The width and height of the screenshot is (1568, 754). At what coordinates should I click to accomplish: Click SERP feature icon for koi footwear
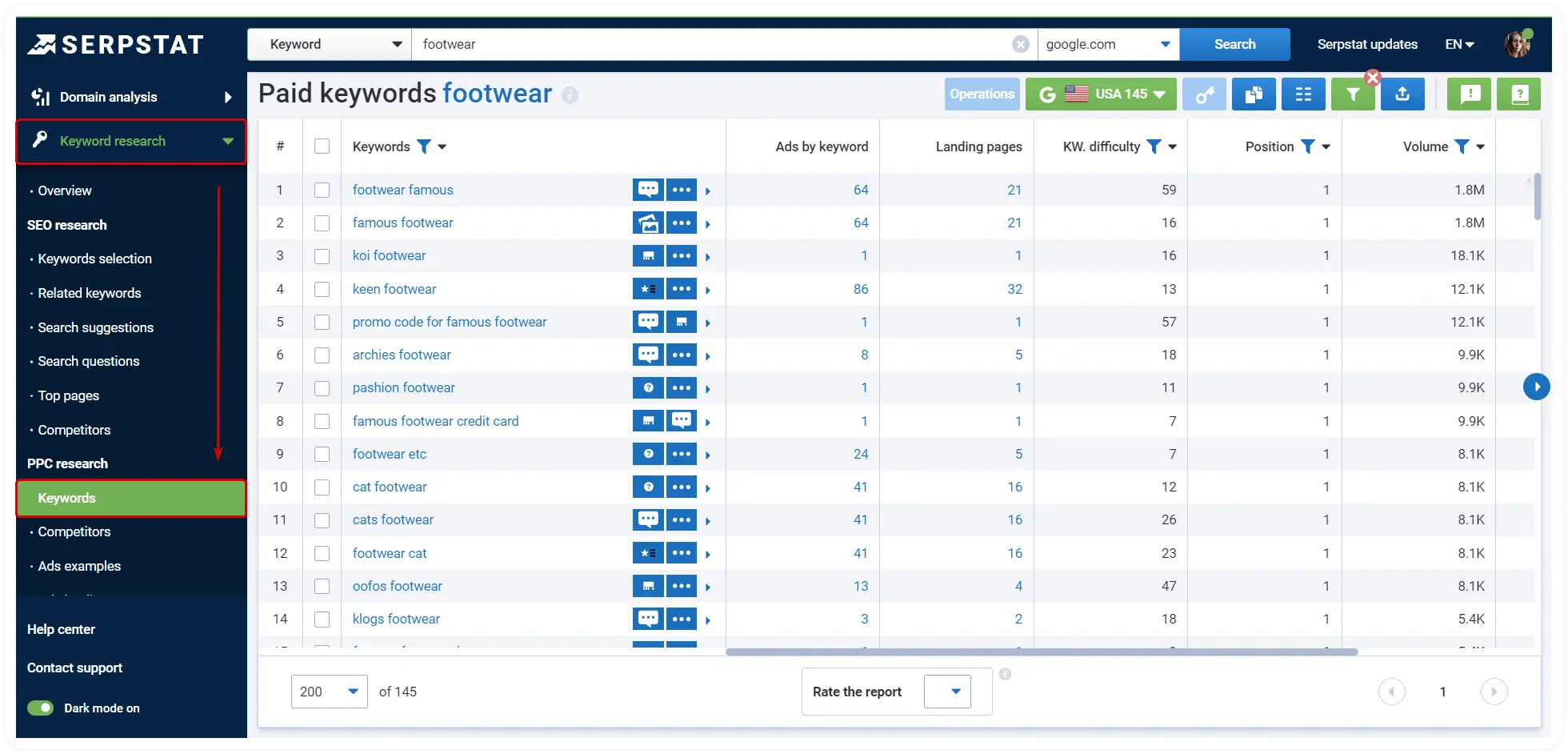click(x=648, y=255)
